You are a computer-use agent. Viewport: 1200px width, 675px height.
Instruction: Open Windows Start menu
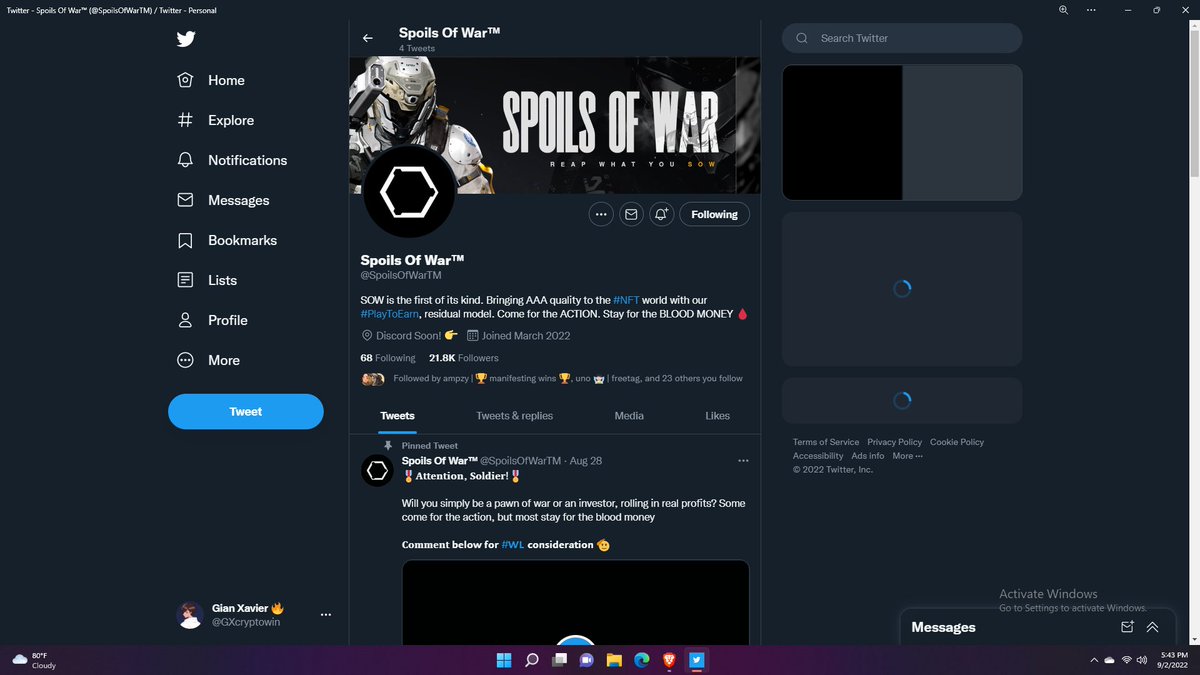pyautogui.click(x=503, y=660)
